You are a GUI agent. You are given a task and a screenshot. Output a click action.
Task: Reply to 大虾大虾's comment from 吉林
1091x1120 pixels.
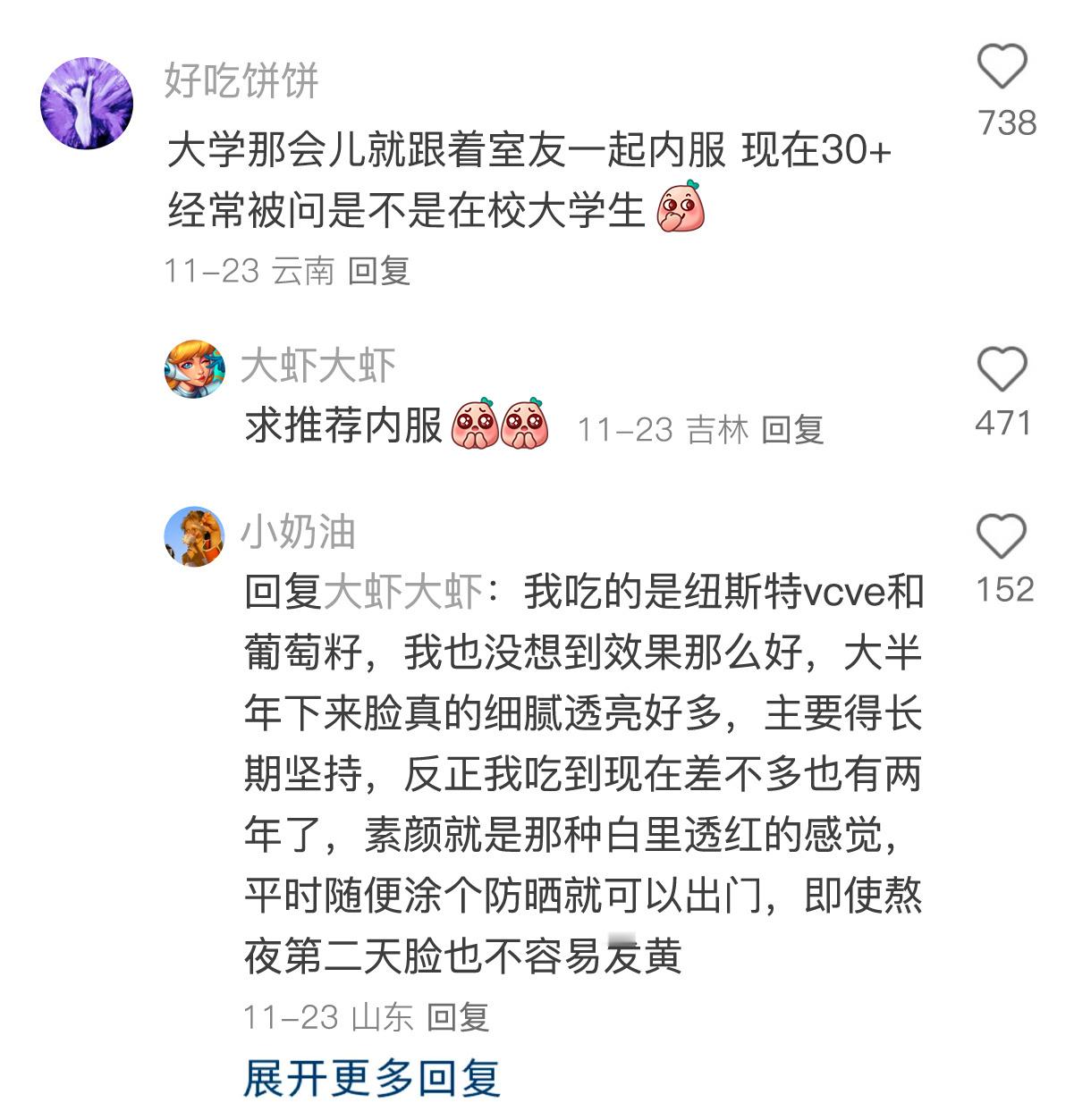pyautogui.click(x=792, y=430)
